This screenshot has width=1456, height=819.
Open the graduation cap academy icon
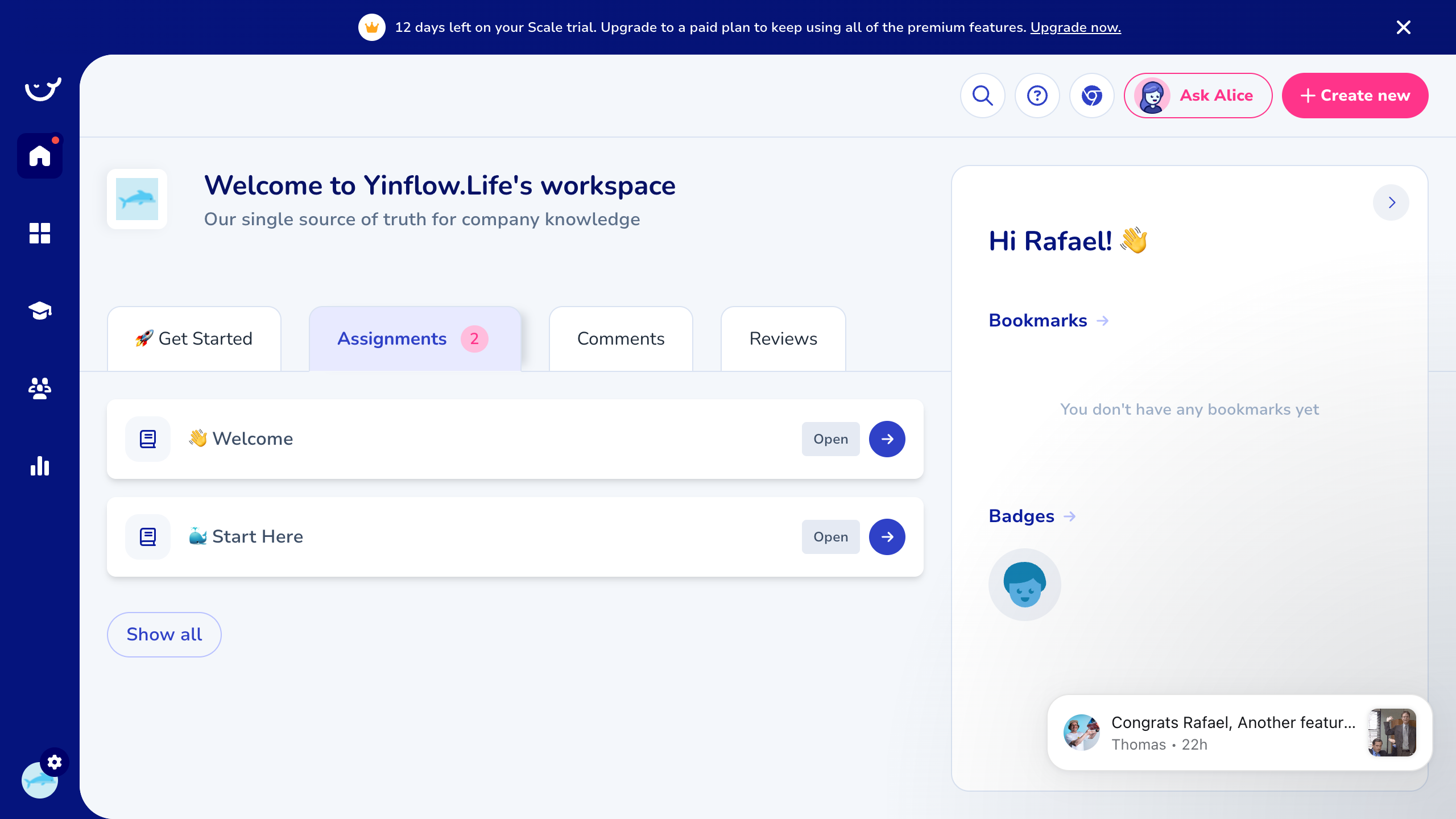(x=40, y=311)
